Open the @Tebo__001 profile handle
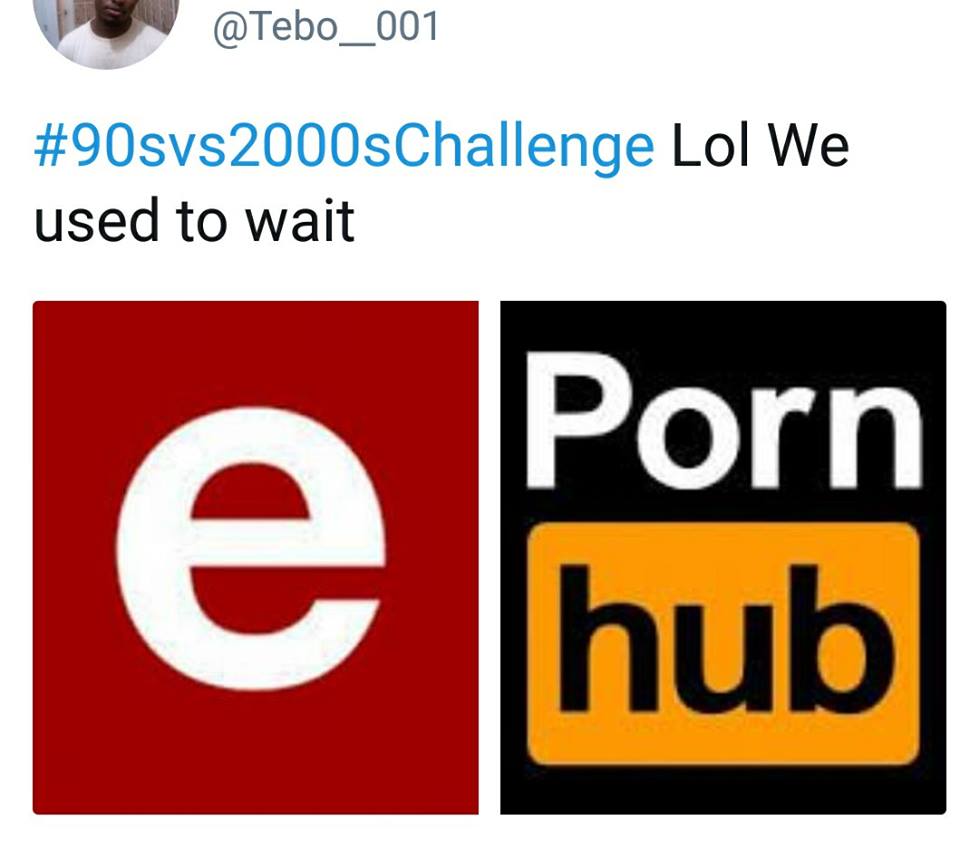Screen dimensions: 960x849 [x=326, y=26]
